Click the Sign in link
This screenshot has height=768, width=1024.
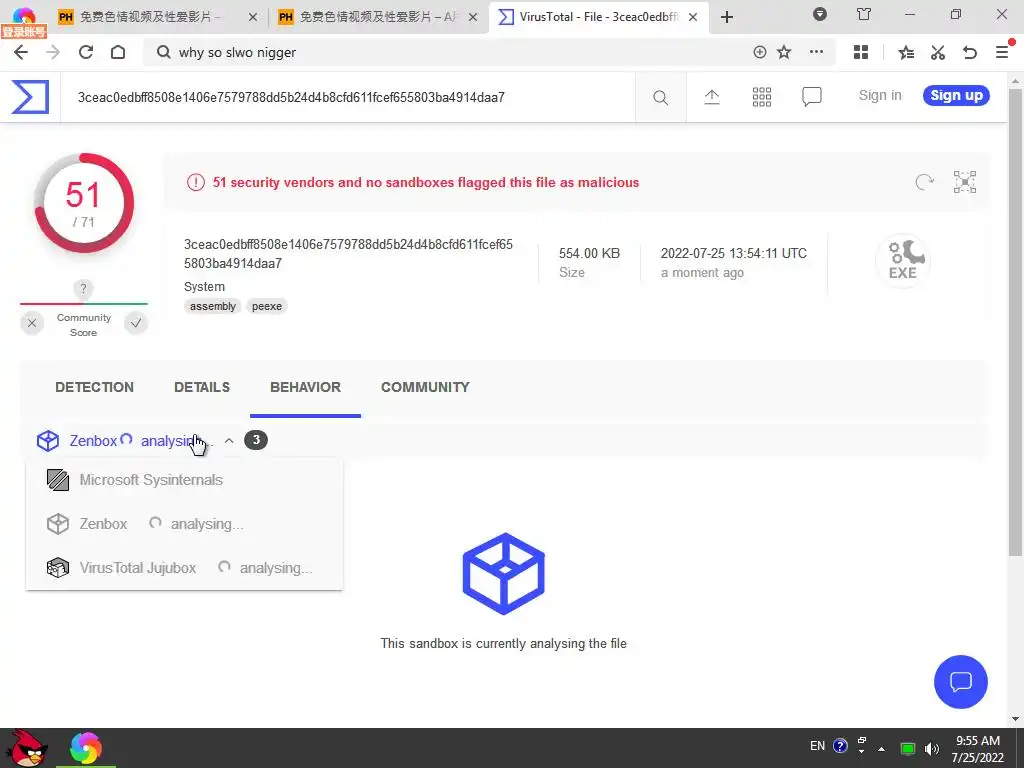point(880,95)
